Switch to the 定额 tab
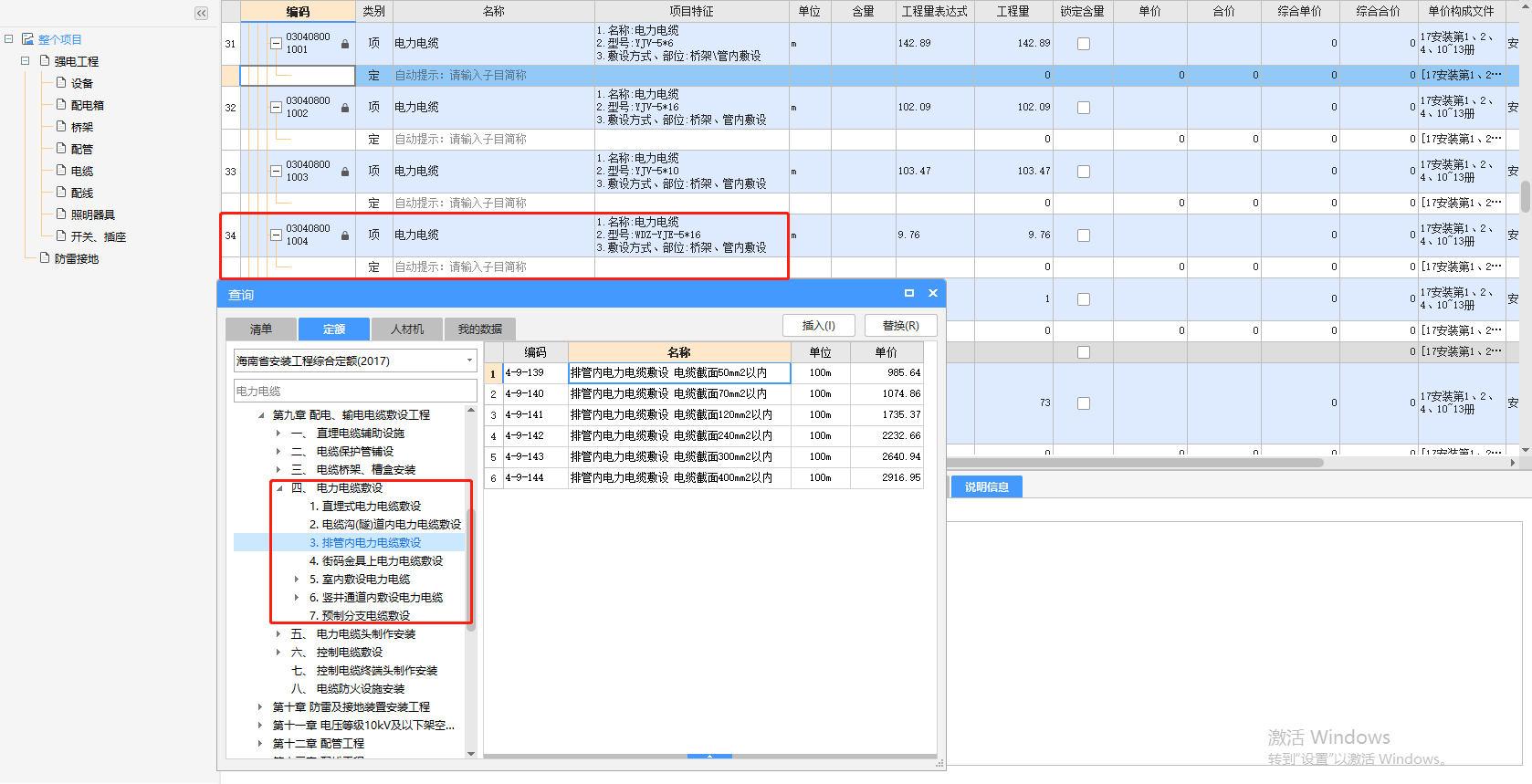1532x784 pixels. coord(334,329)
